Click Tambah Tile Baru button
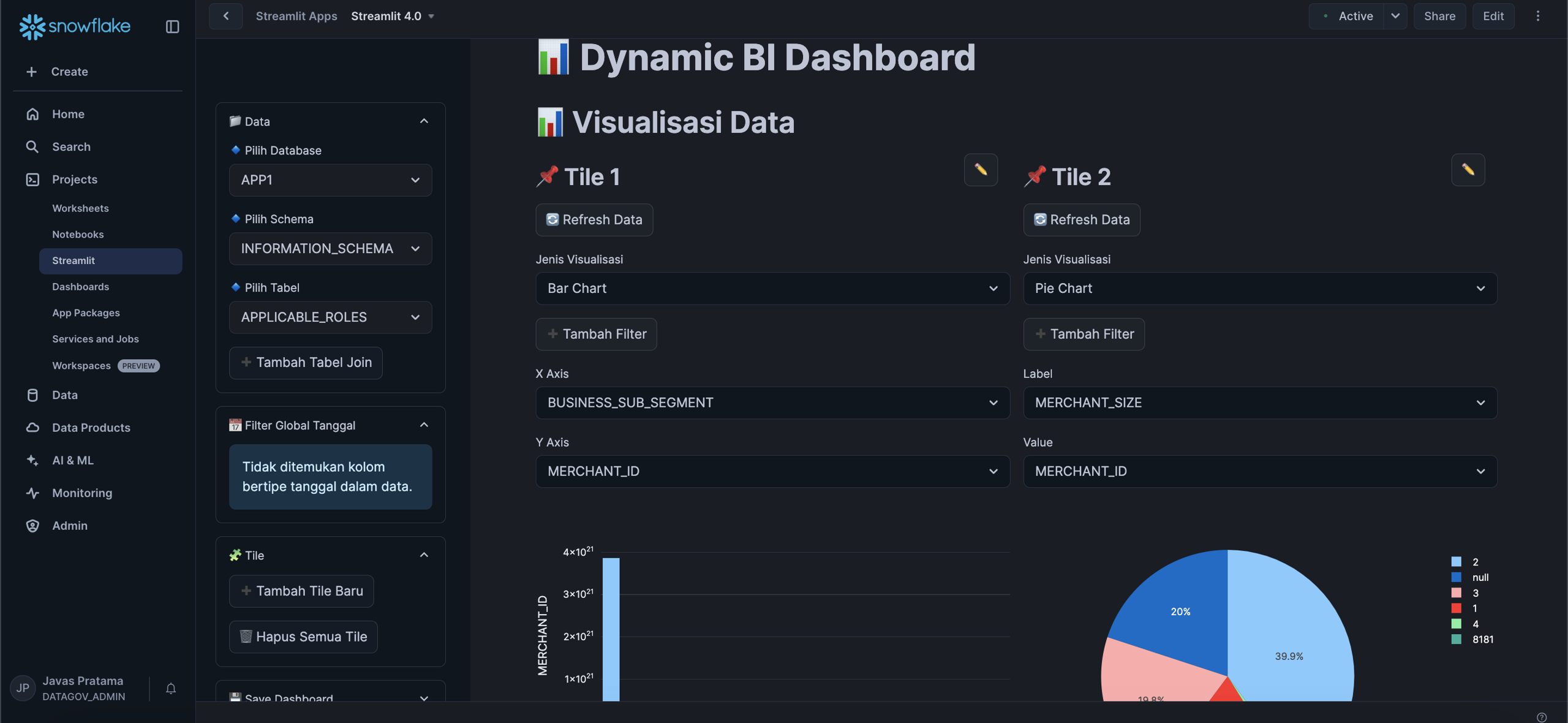 [x=301, y=591]
